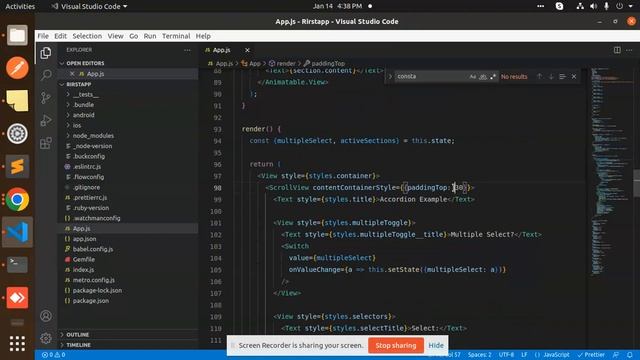This screenshot has height=360, width=640.
Task: Click Prettier status bar item
Action: pyautogui.click(x=591, y=355)
